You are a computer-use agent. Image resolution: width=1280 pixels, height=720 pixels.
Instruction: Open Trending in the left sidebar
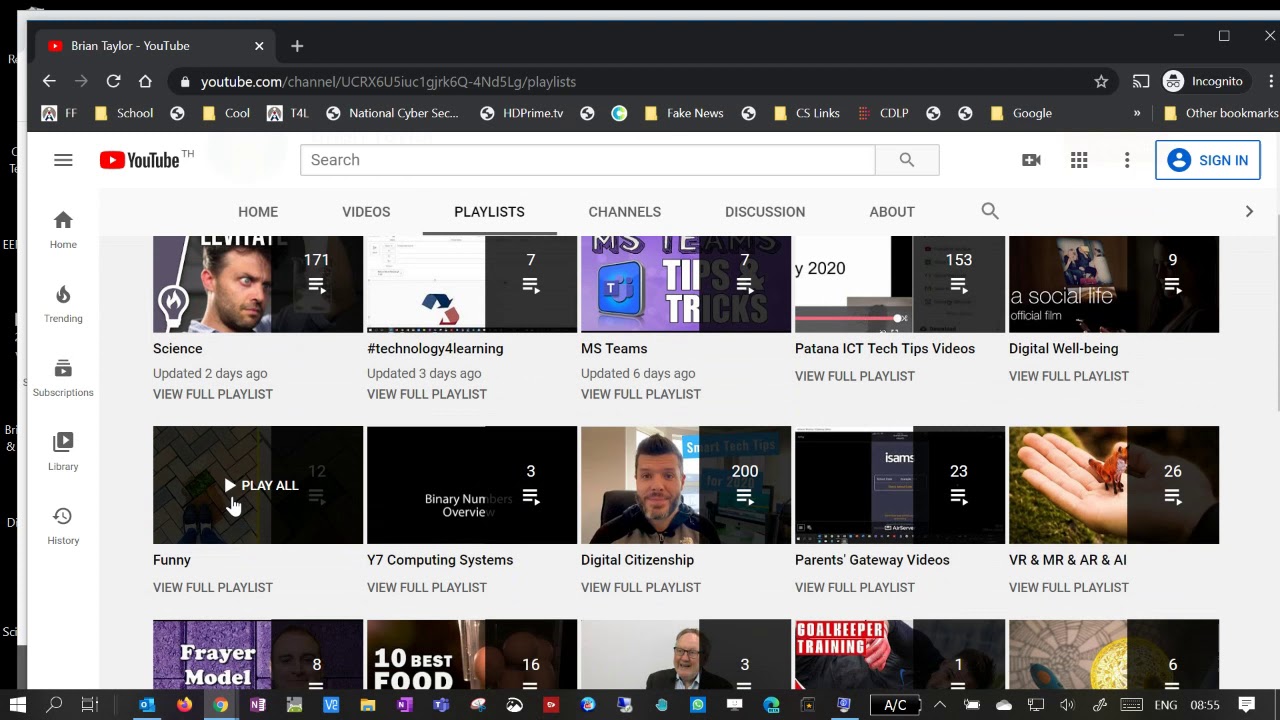63,303
